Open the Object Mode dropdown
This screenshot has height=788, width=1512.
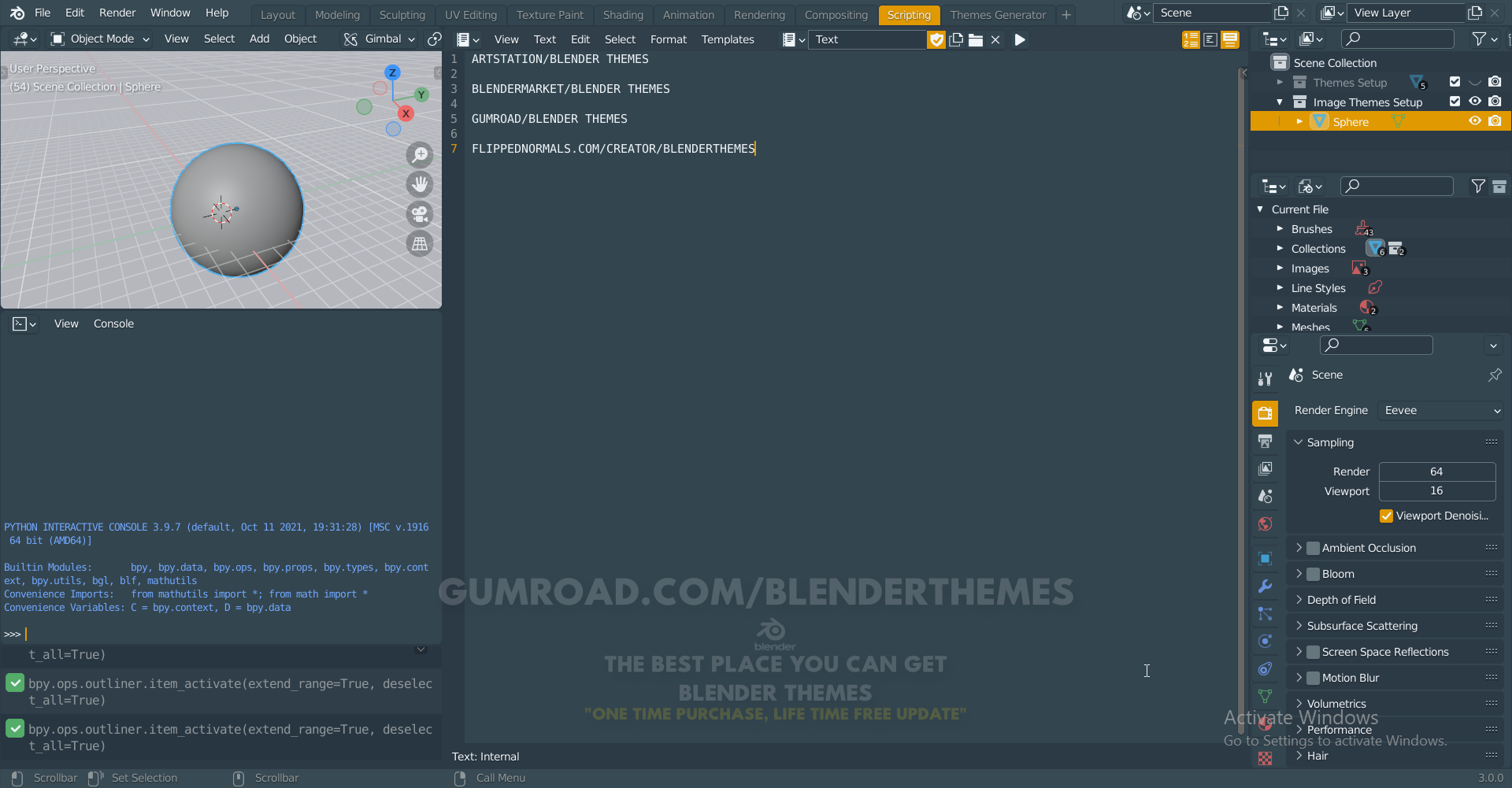click(100, 39)
